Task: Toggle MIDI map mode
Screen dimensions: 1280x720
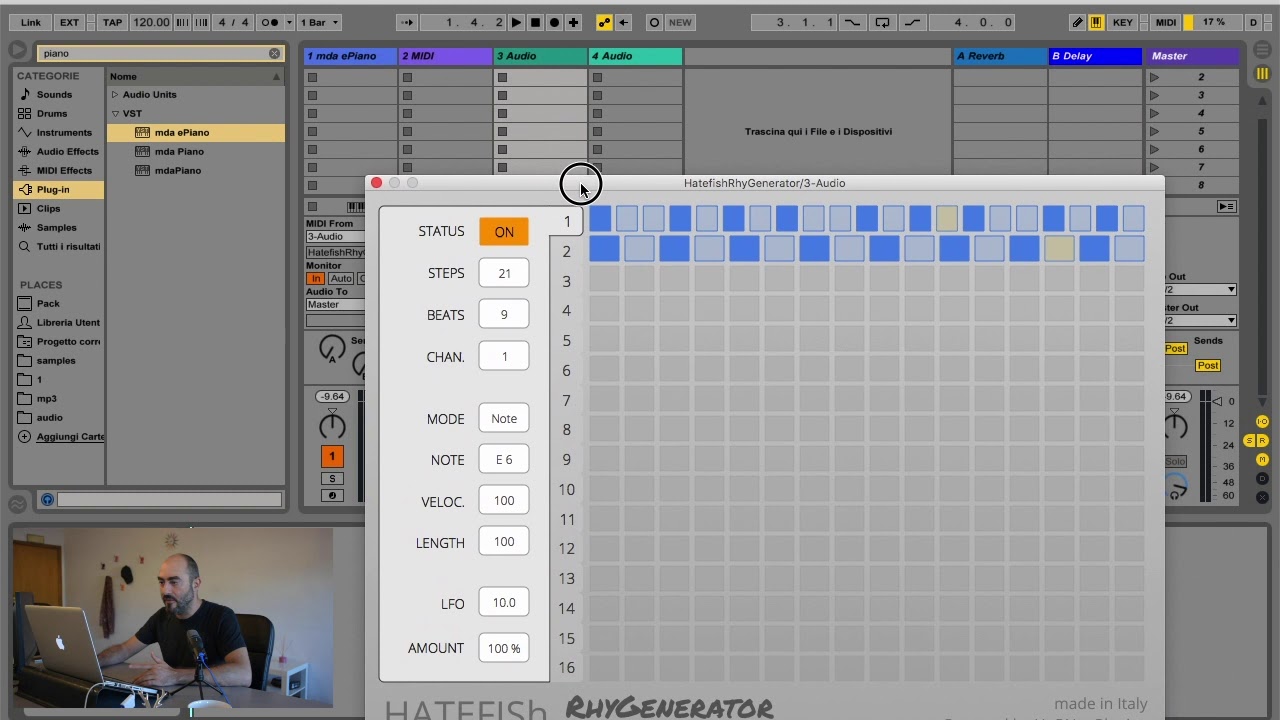Action: [1166, 22]
